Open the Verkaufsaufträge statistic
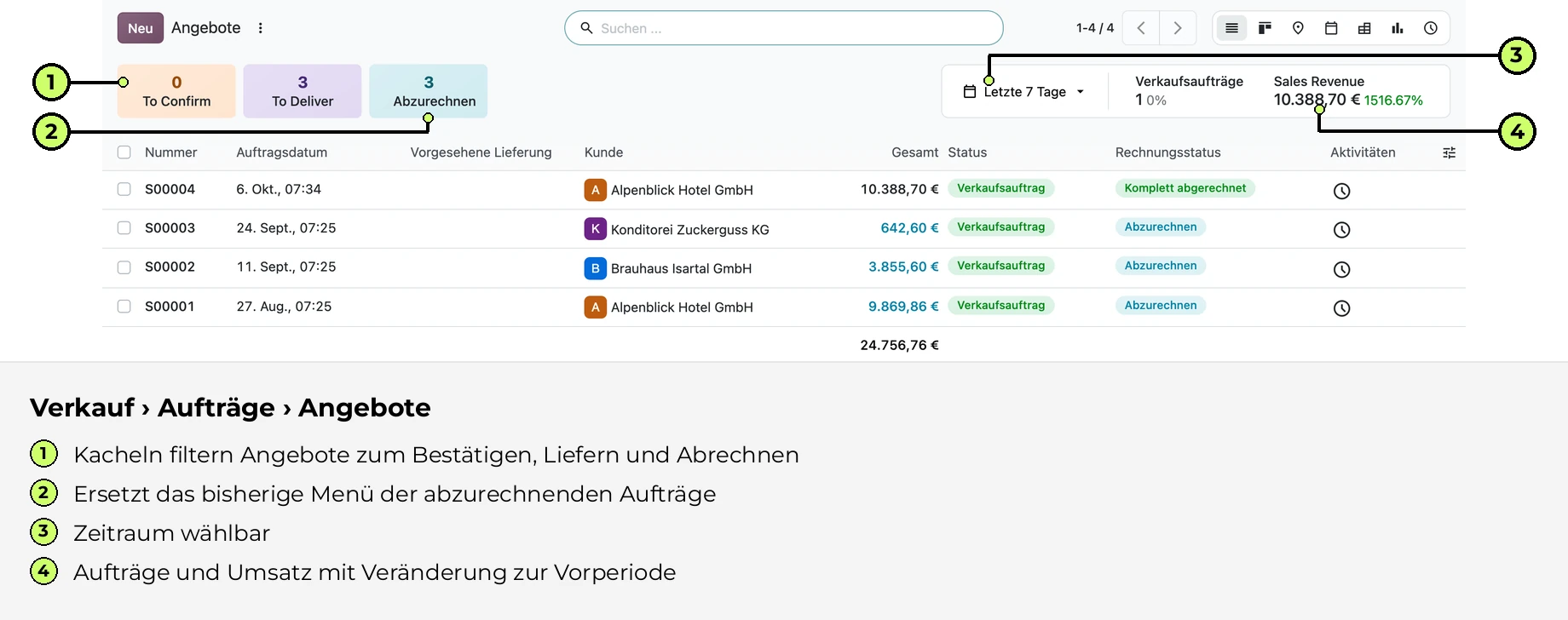Viewport: 1568px width, 620px height. (x=1189, y=91)
